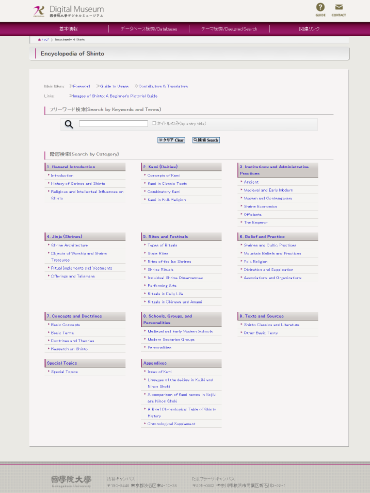This screenshot has width=370, height=493.
Task: Open the Appendices heading
Action: pos(155,363)
